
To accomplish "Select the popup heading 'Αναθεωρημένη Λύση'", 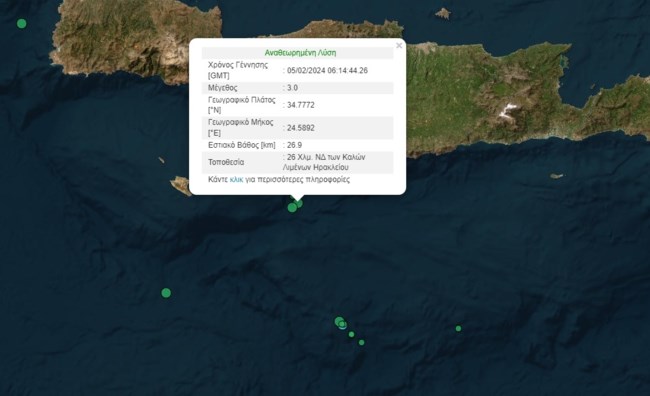I will tap(301, 53).
